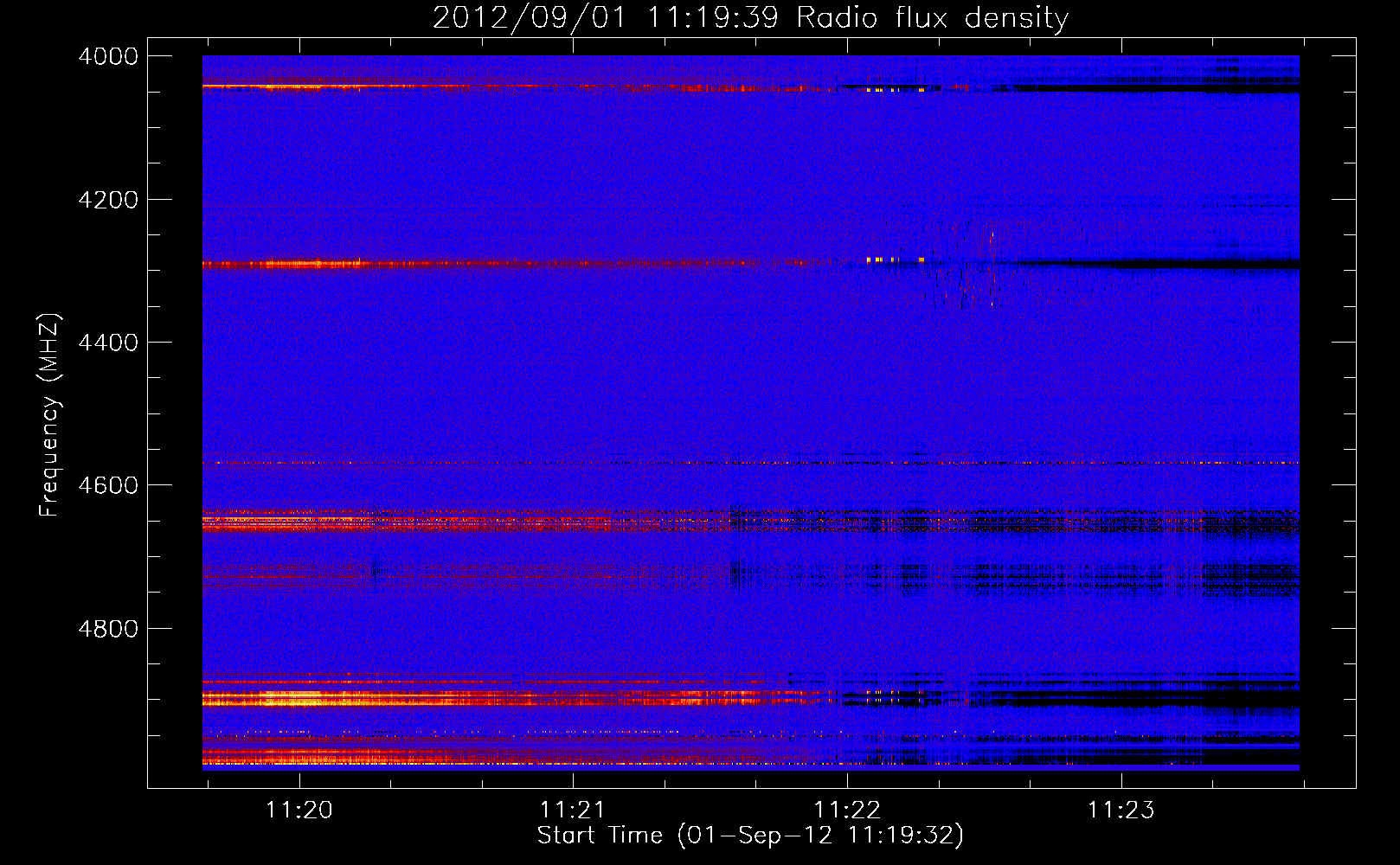Click the bright yellow burst at 4900 MHz near 11:20

[x=294, y=697]
